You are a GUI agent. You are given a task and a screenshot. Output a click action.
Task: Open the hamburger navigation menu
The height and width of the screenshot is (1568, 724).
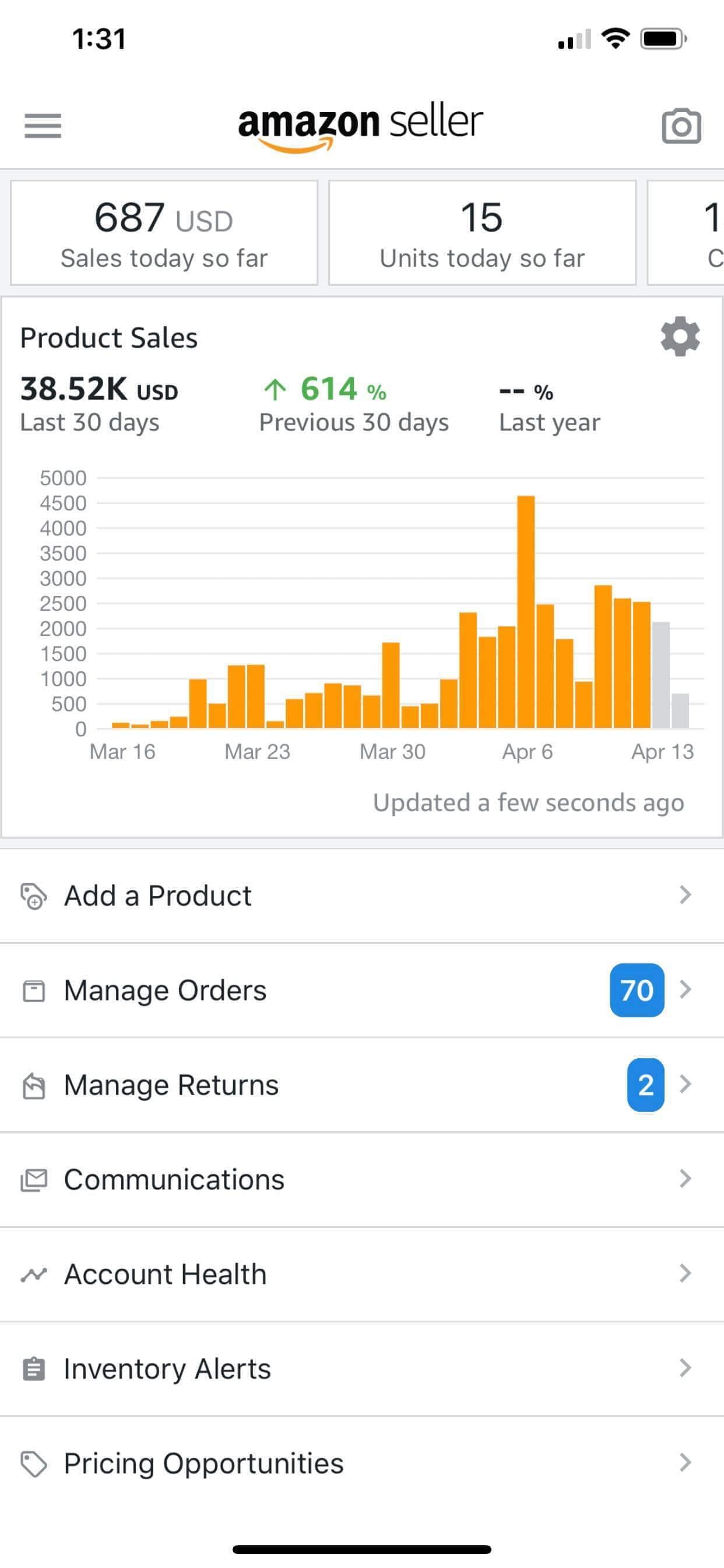point(43,125)
